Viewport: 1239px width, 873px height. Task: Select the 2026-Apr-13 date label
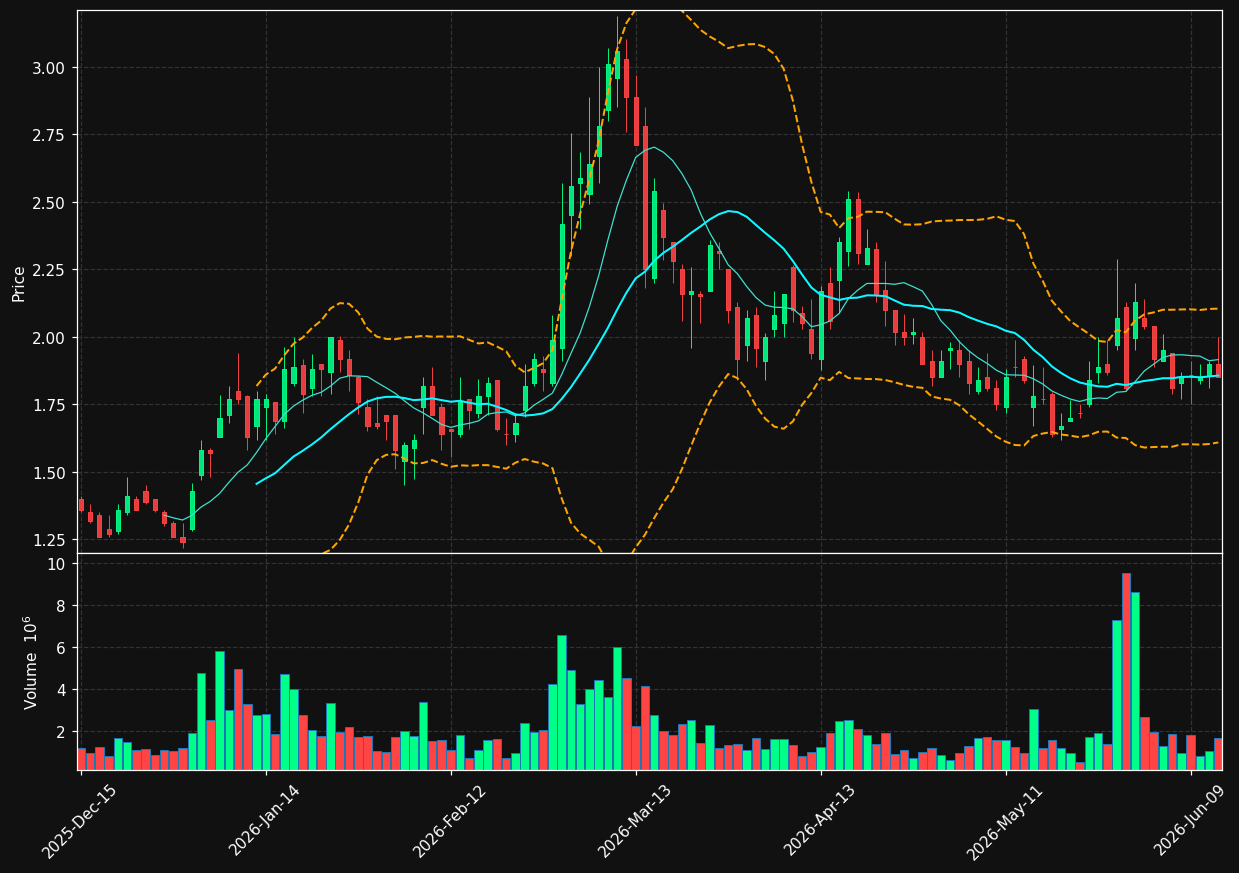(x=819, y=822)
